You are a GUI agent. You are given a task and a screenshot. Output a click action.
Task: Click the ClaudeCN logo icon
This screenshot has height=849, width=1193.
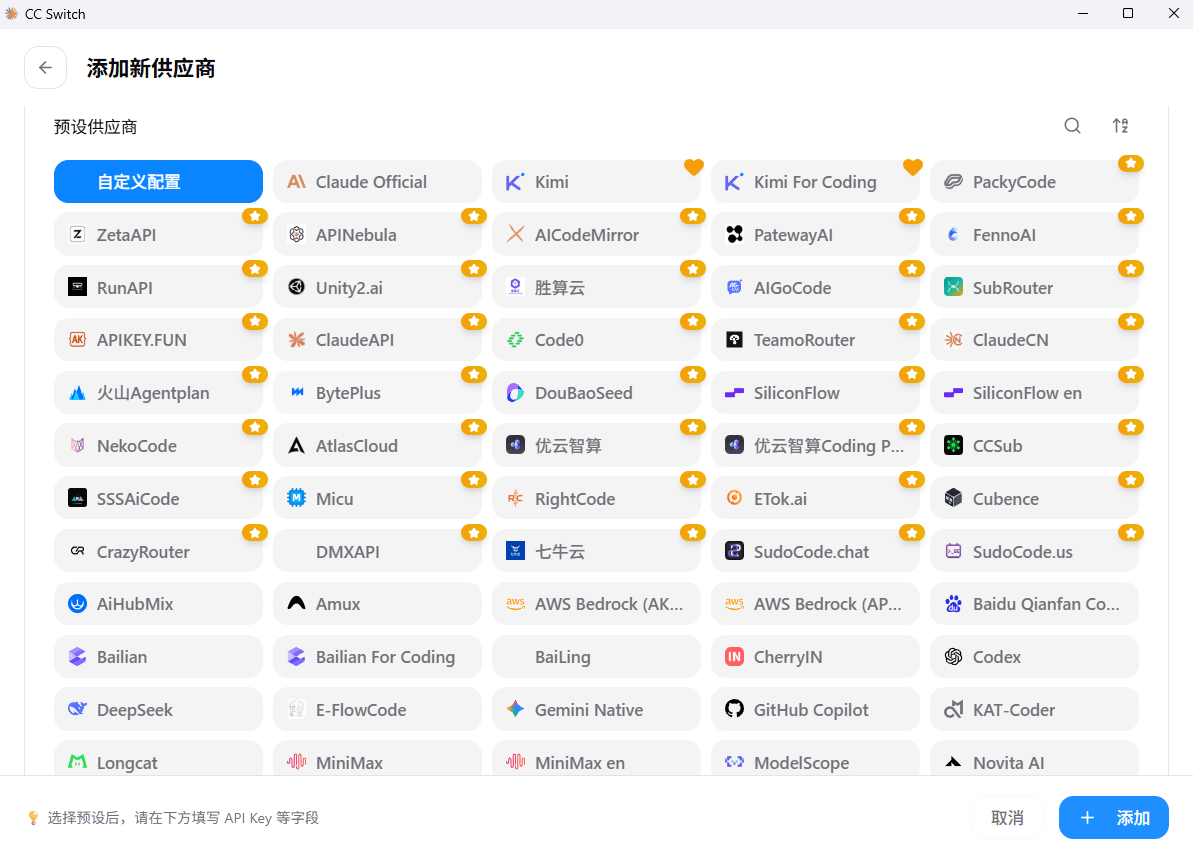tap(953, 339)
